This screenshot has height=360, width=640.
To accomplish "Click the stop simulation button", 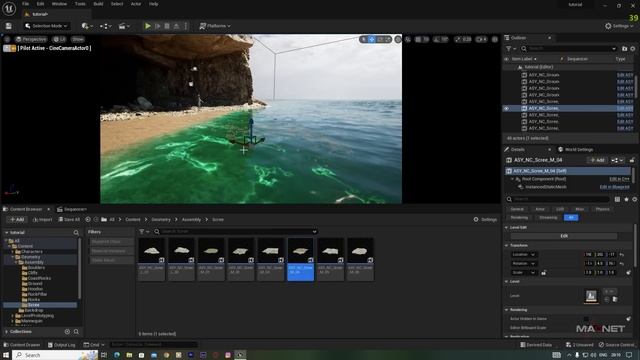I will [167, 26].
